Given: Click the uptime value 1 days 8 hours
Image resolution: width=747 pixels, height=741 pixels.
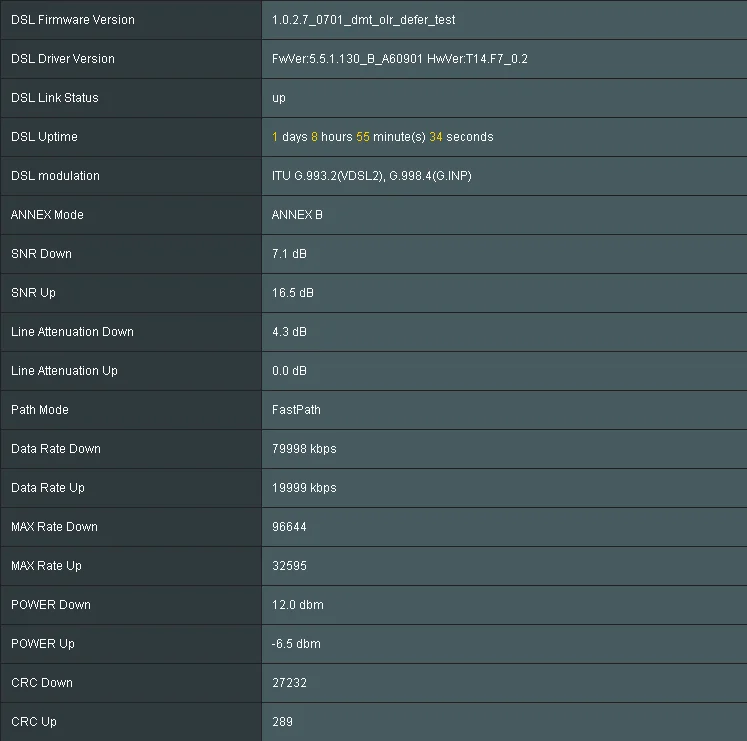Looking at the screenshot, I should 312,137.
